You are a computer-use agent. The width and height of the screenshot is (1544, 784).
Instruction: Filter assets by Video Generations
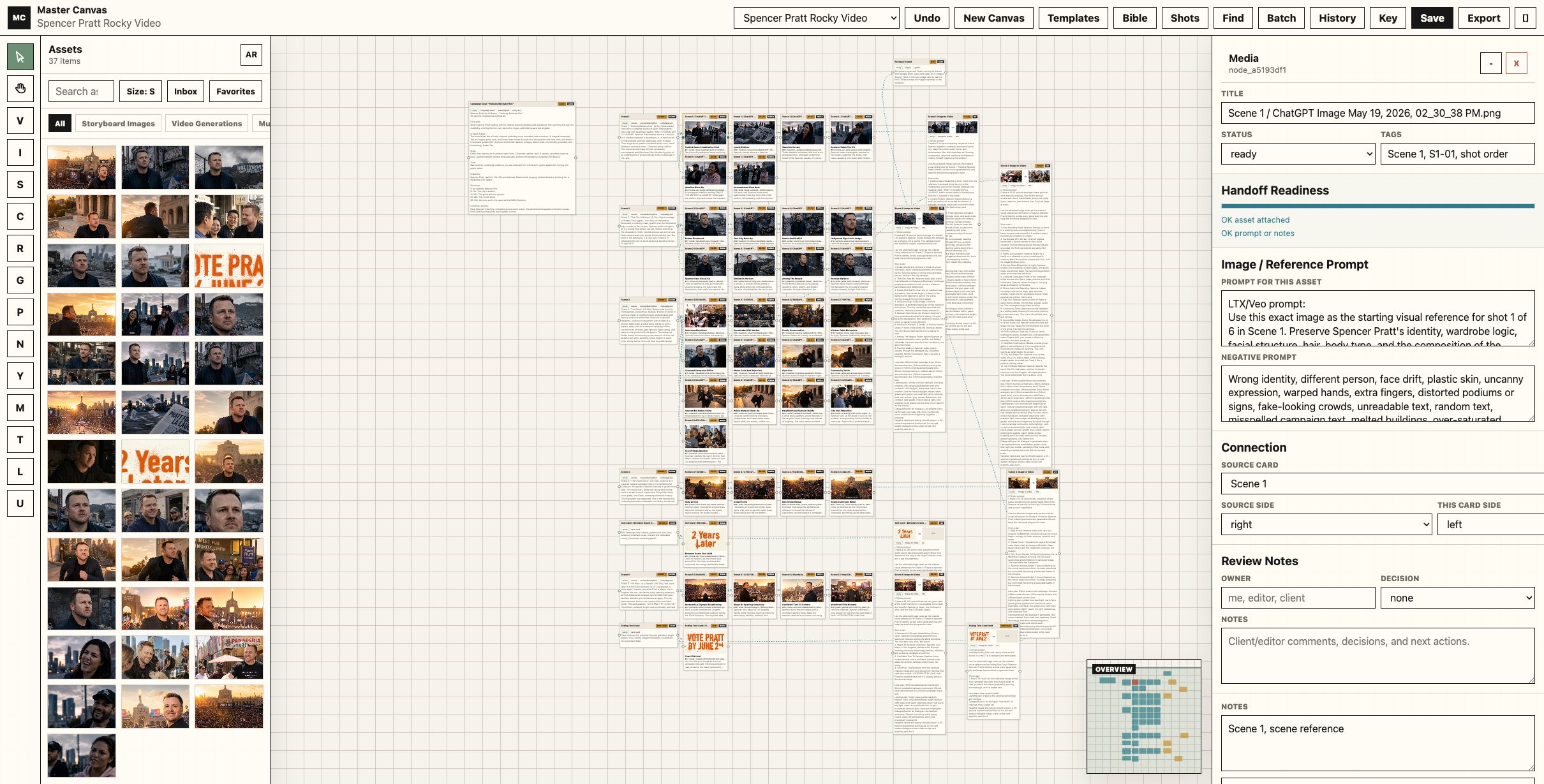(x=207, y=124)
